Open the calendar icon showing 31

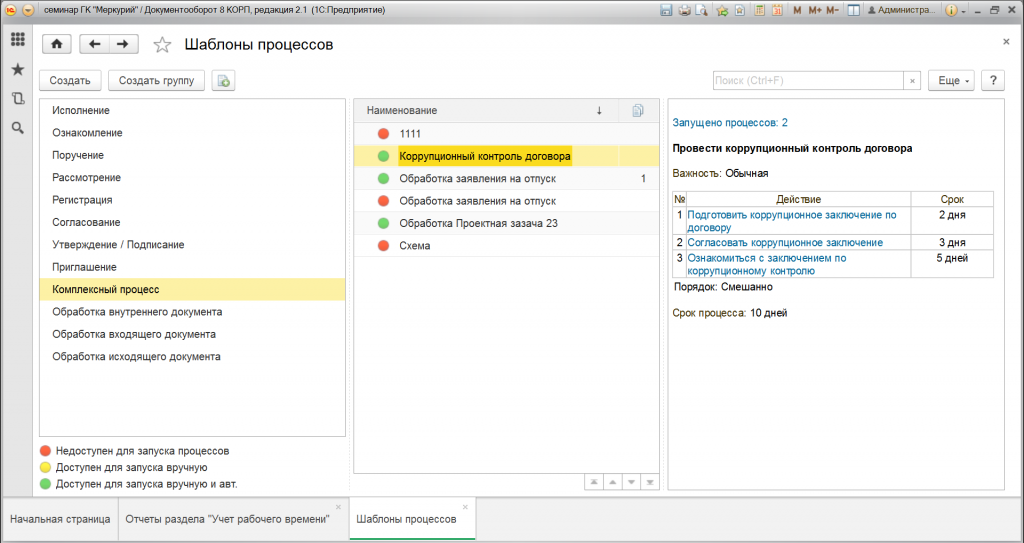coord(777,10)
